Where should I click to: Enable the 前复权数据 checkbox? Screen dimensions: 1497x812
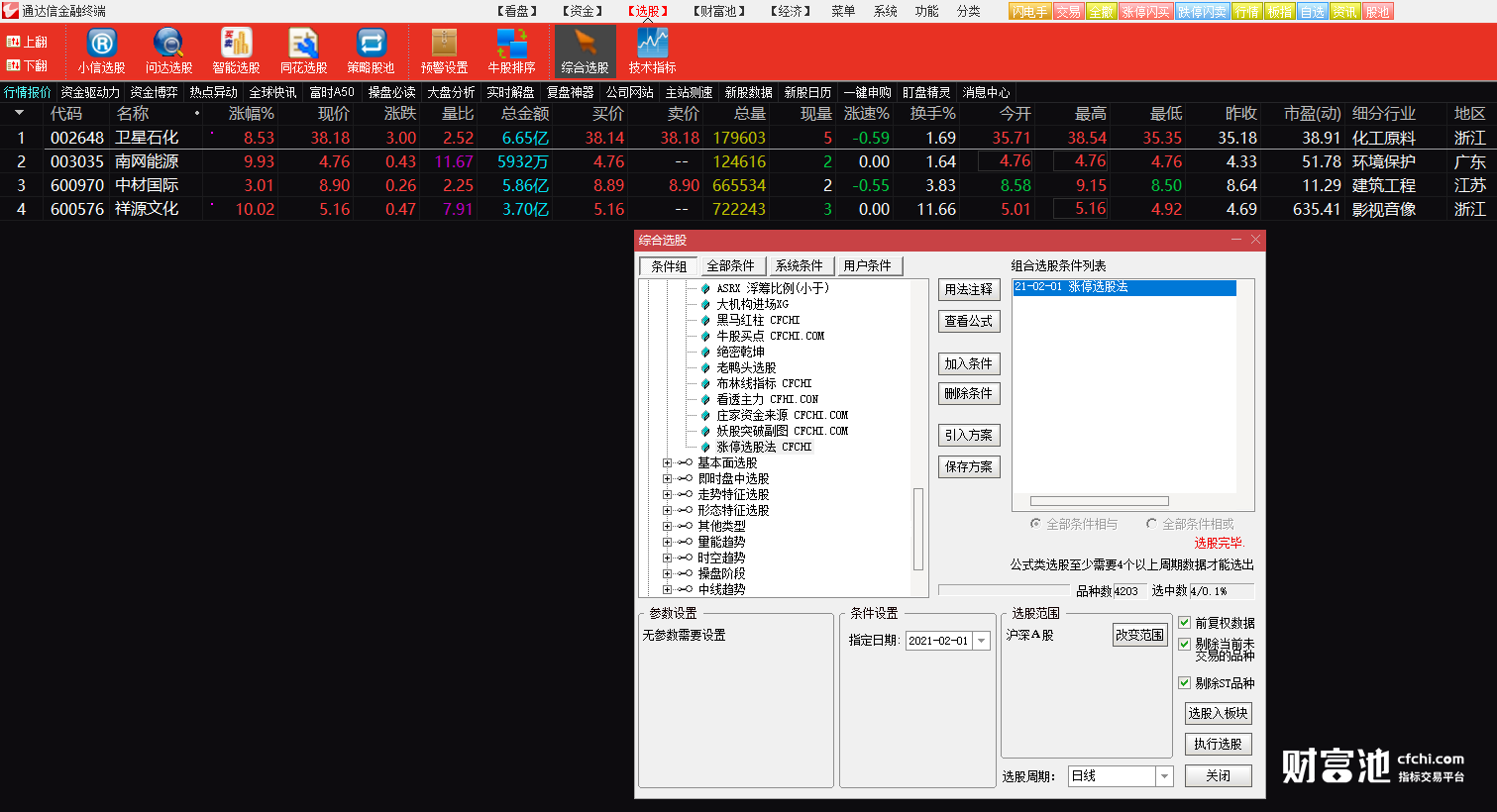(x=1184, y=622)
